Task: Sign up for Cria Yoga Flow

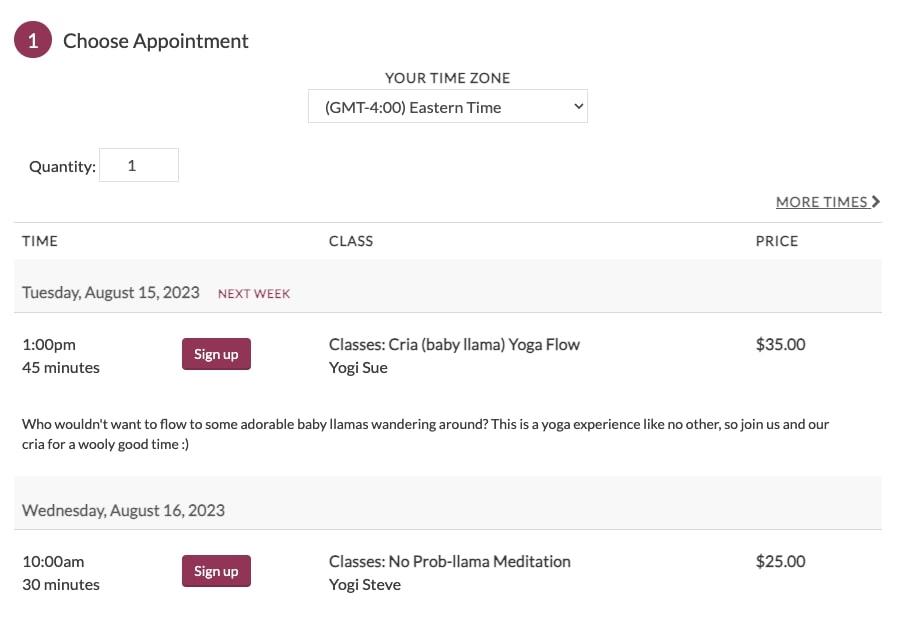Action: tap(216, 354)
